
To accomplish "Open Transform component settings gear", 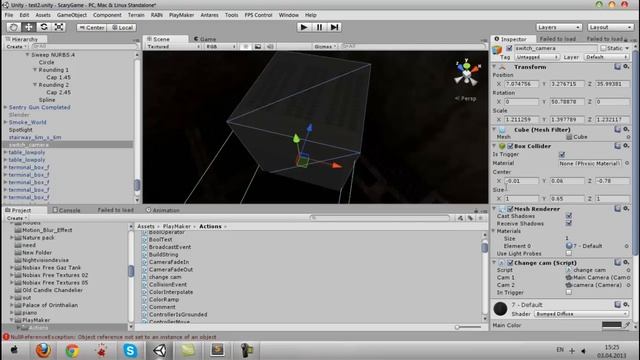I will [x=626, y=67].
